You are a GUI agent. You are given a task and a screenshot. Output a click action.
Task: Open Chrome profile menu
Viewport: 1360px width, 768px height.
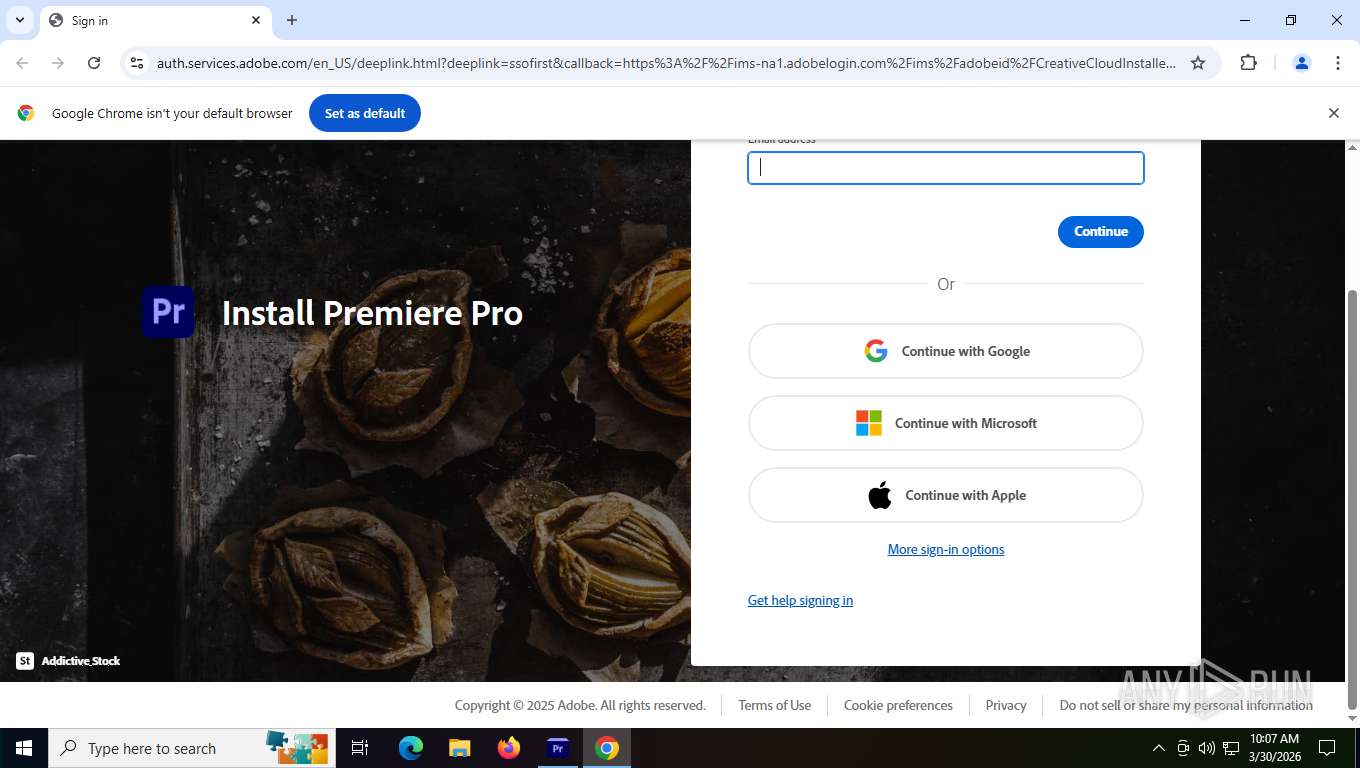1302,63
